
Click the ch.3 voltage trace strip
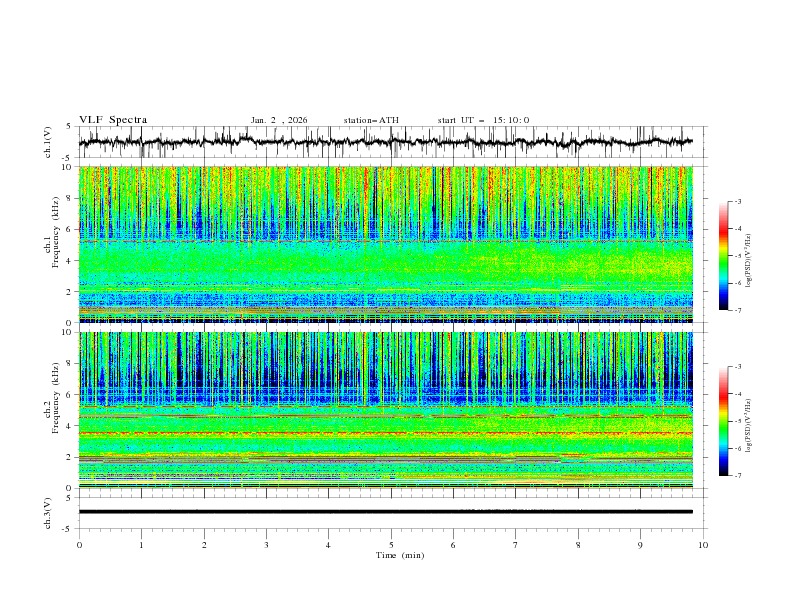385,512
